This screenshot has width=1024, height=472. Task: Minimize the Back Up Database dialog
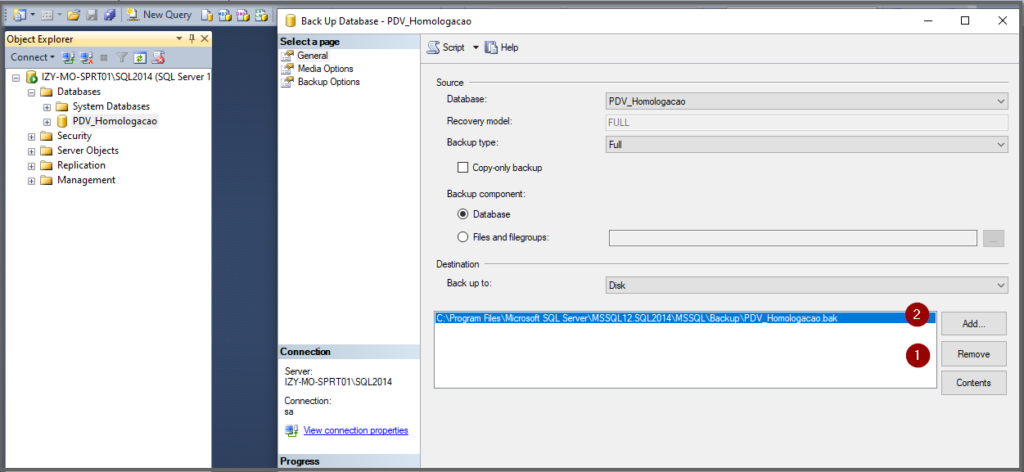927,21
